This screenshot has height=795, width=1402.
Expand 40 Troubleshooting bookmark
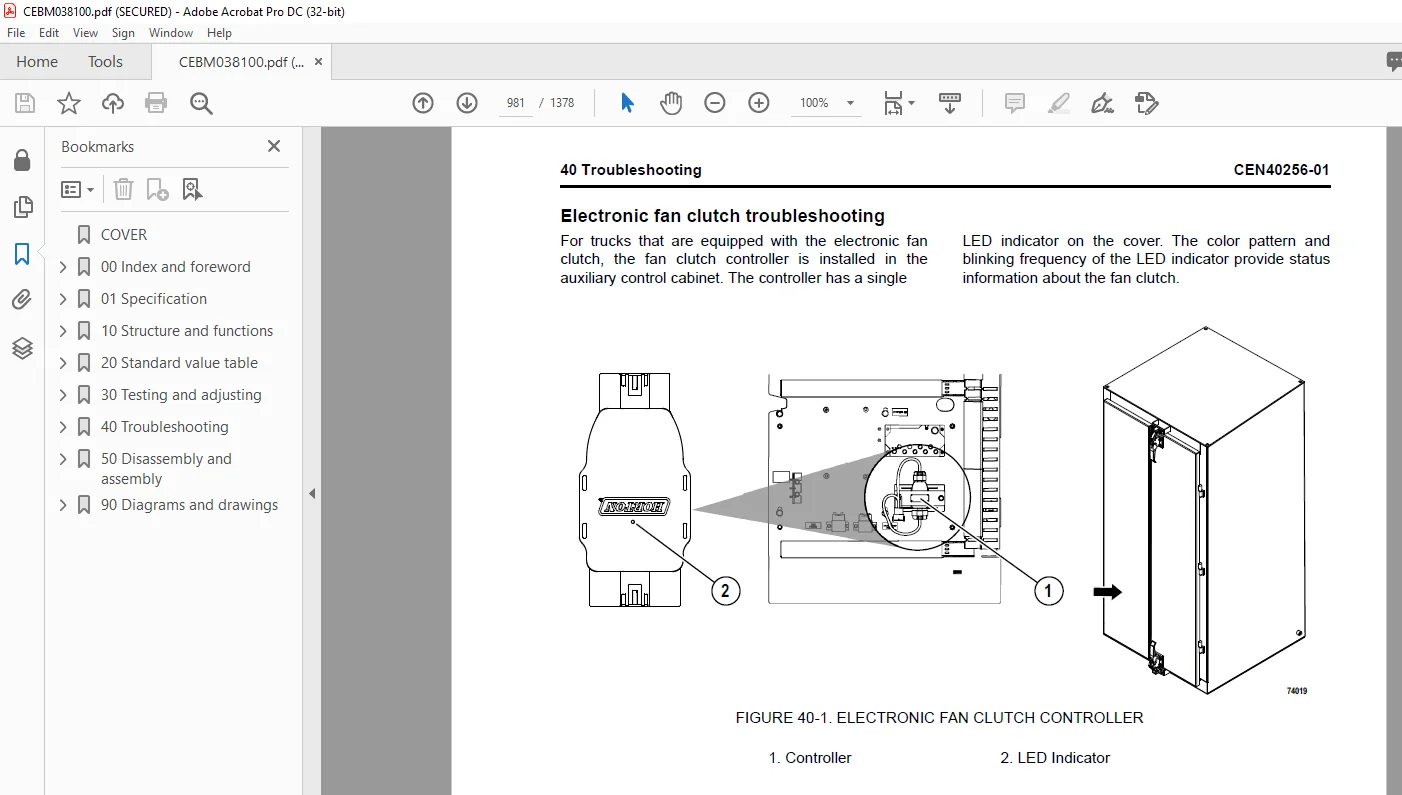pyautogui.click(x=63, y=427)
